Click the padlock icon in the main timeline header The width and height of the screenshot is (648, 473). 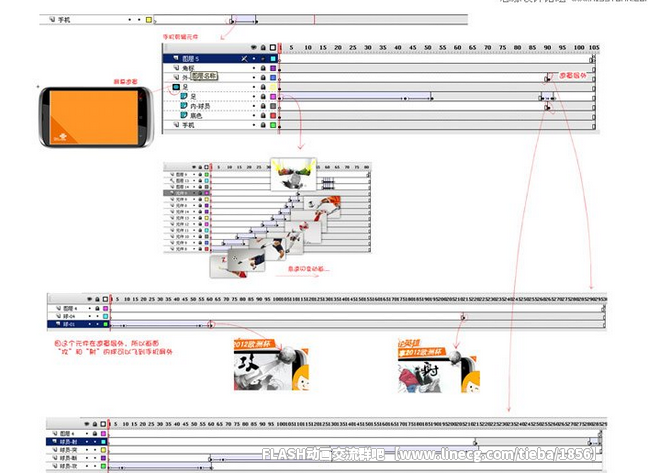(263, 48)
